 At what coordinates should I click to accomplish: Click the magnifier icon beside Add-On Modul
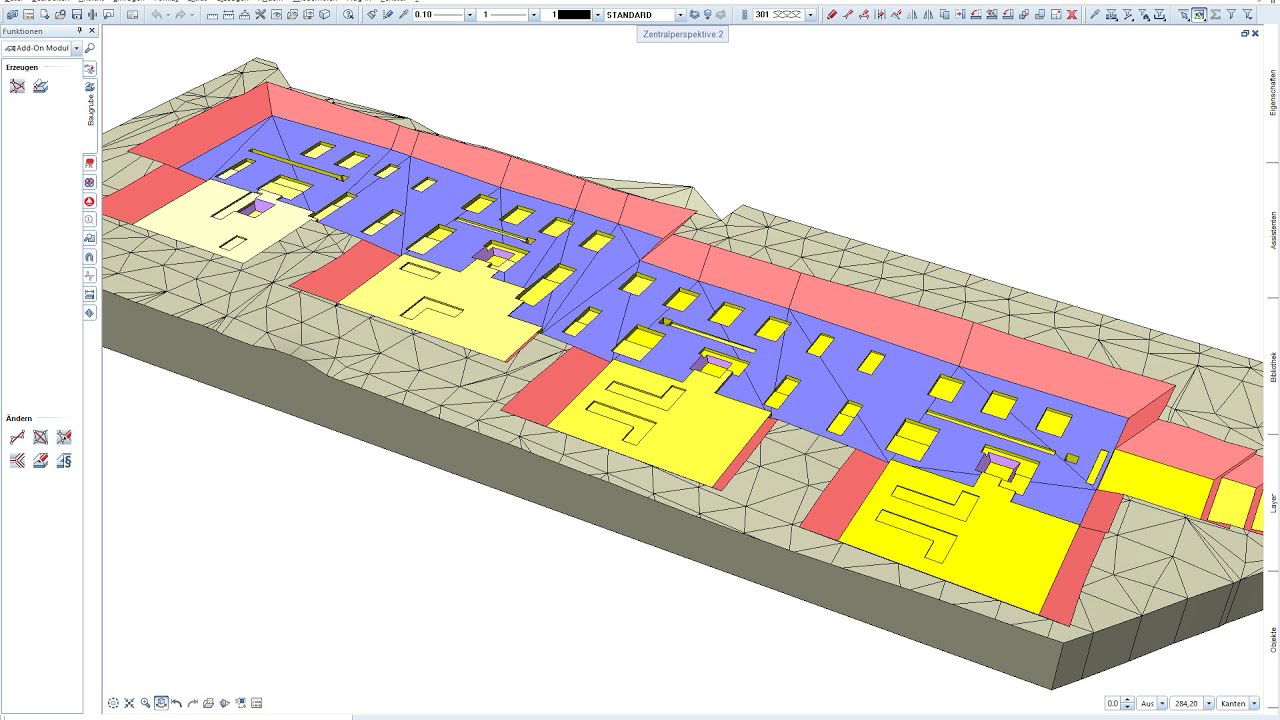pyautogui.click(x=90, y=48)
